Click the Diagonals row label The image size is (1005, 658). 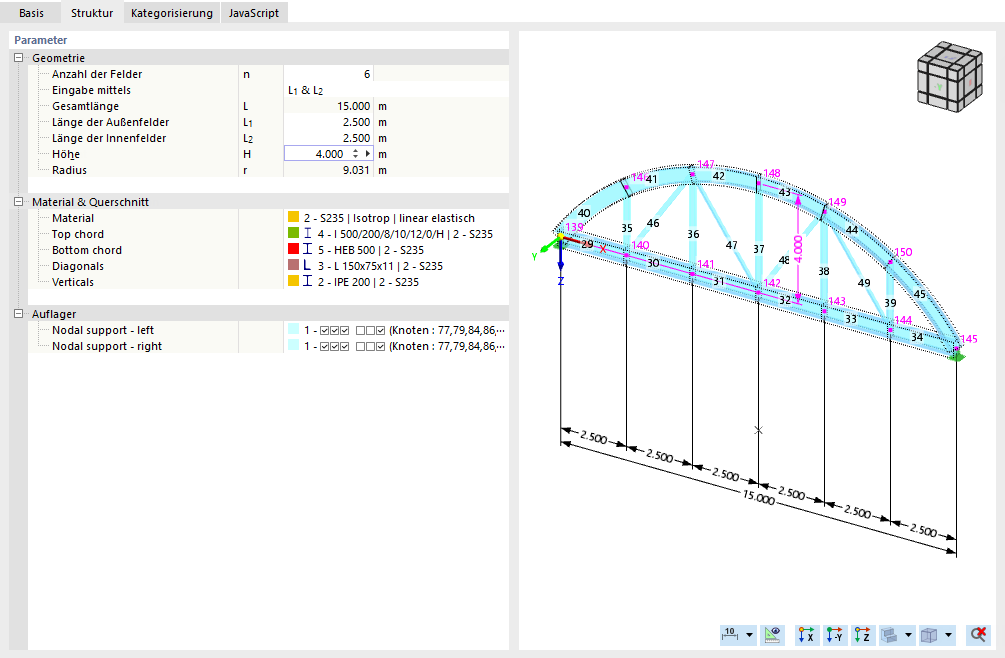(x=78, y=266)
